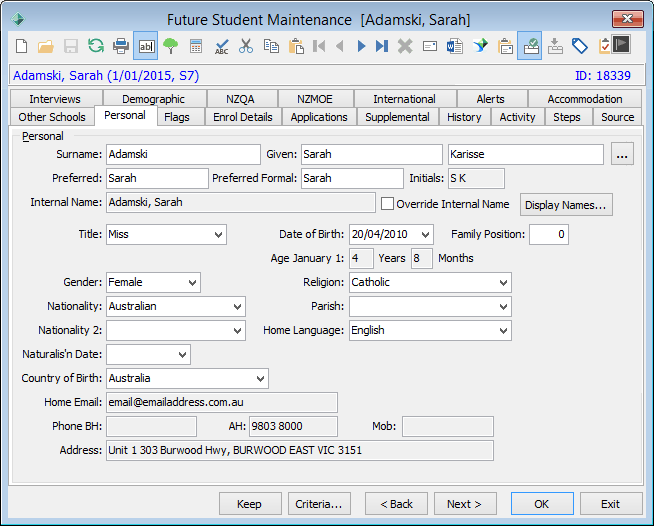This screenshot has height=526, width=654.
Task: Run spell check ABC icon
Action: [221, 46]
